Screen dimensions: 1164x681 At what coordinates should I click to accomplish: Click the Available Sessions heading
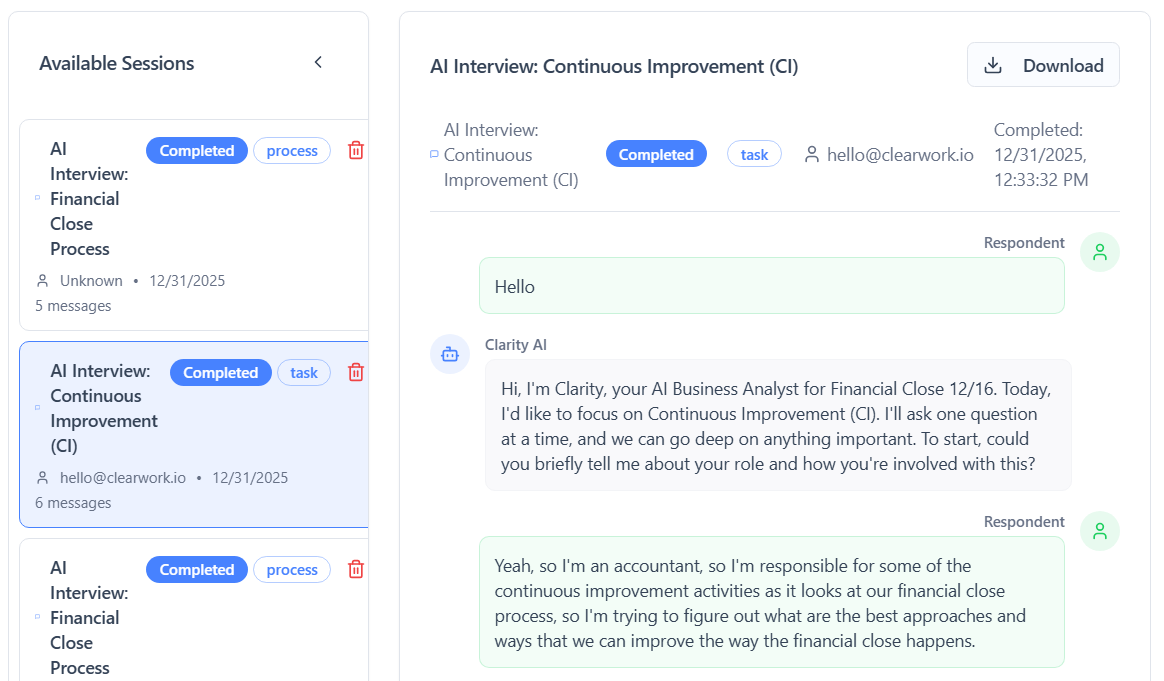point(117,63)
